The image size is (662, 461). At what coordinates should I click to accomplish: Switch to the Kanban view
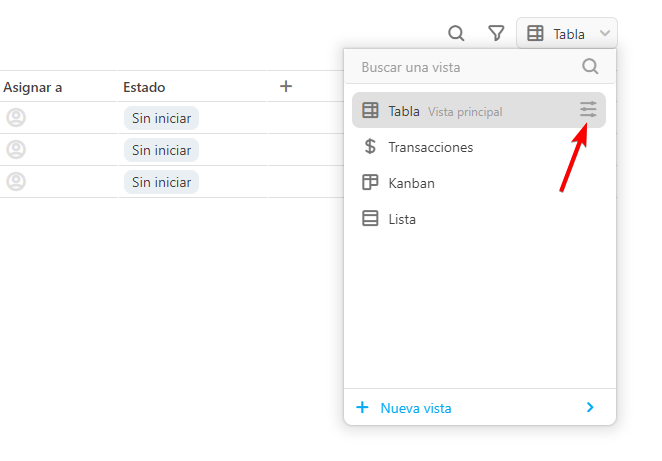pyautogui.click(x=479, y=183)
